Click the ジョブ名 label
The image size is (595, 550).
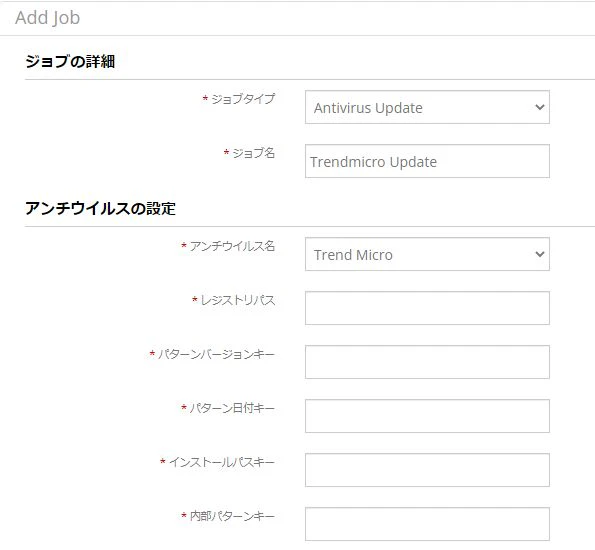tap(253, 153)
